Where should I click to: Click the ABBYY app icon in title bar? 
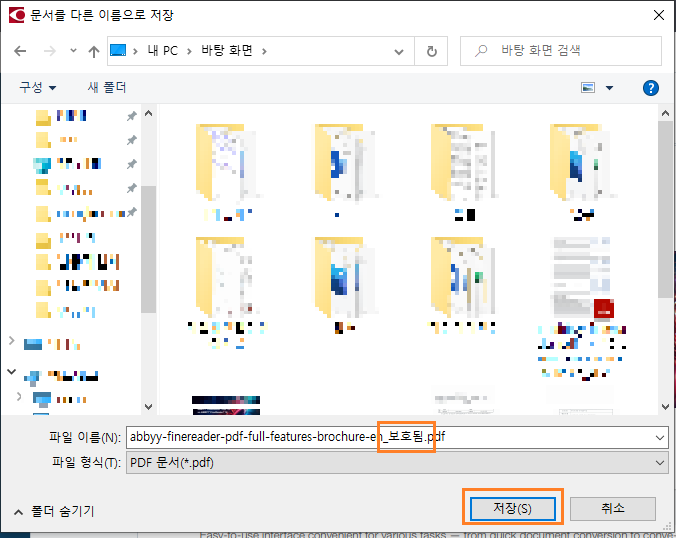coord(16,15)
